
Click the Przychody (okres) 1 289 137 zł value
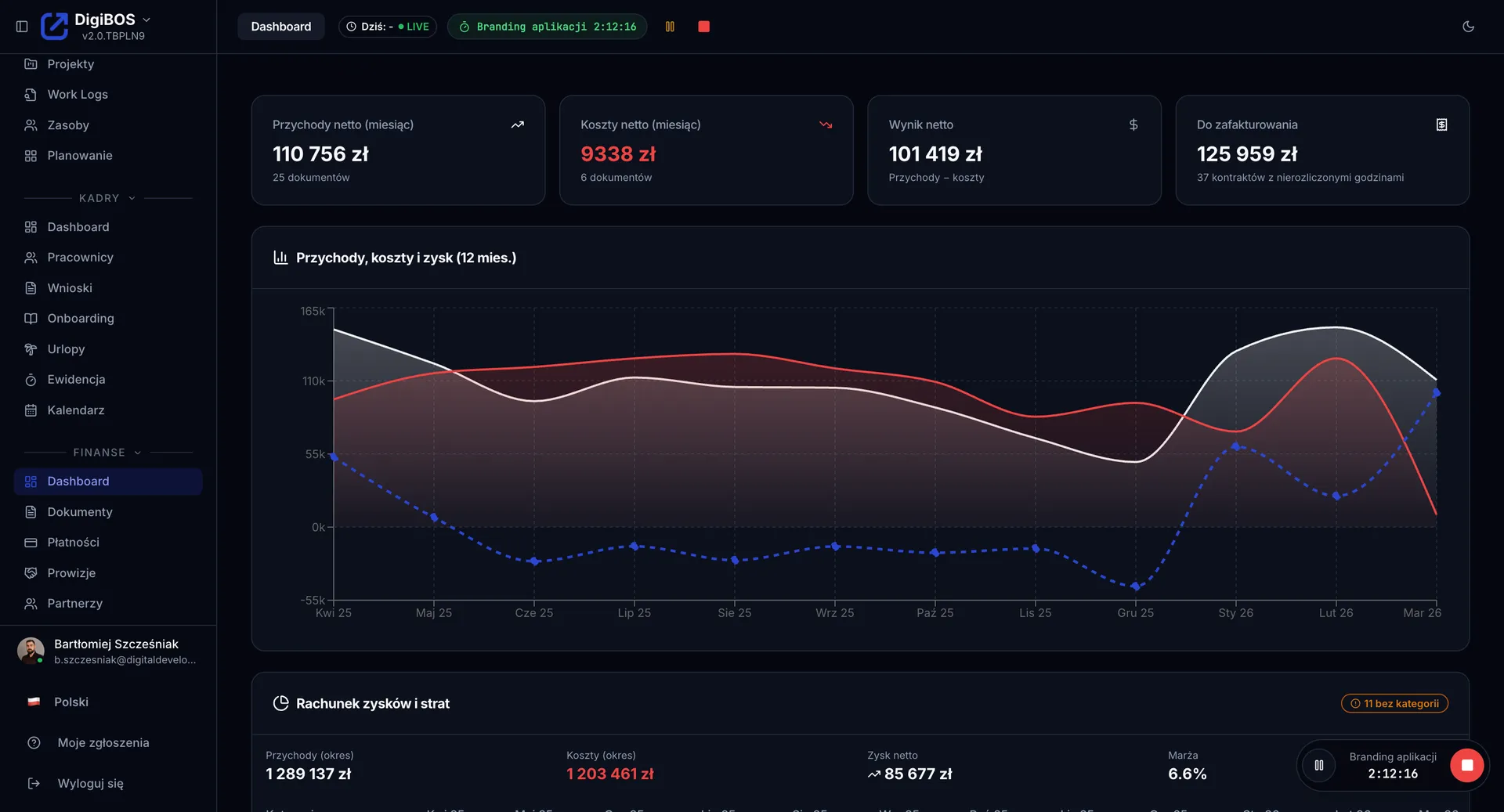309,774
